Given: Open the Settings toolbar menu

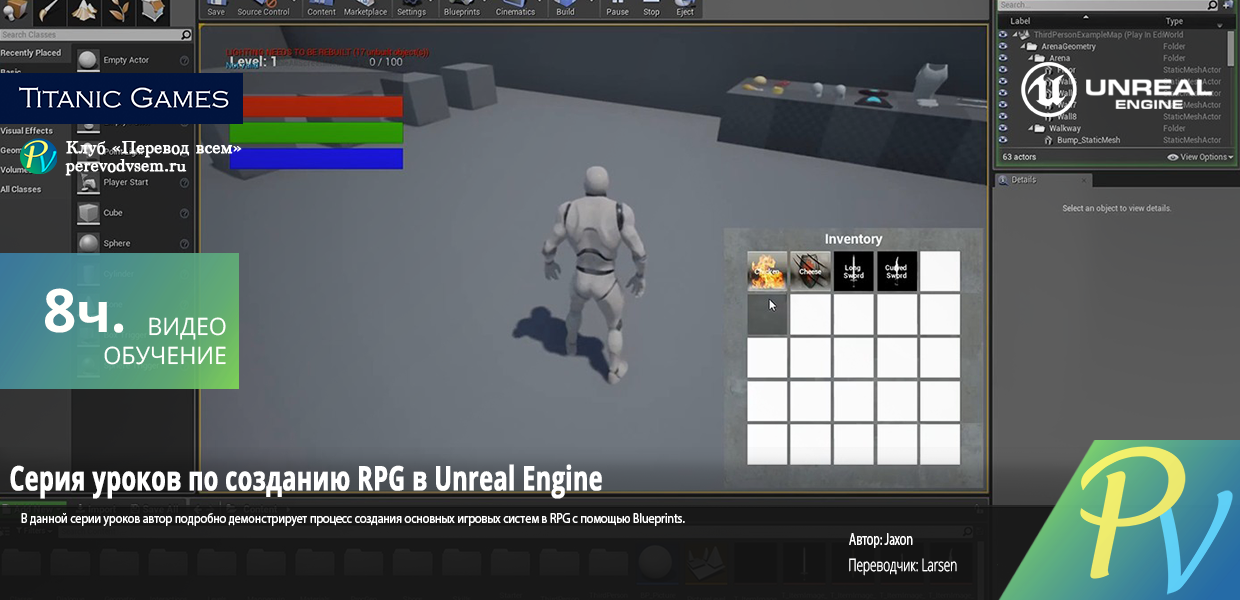Looking at the screenshot, I should tap(411, 8).
